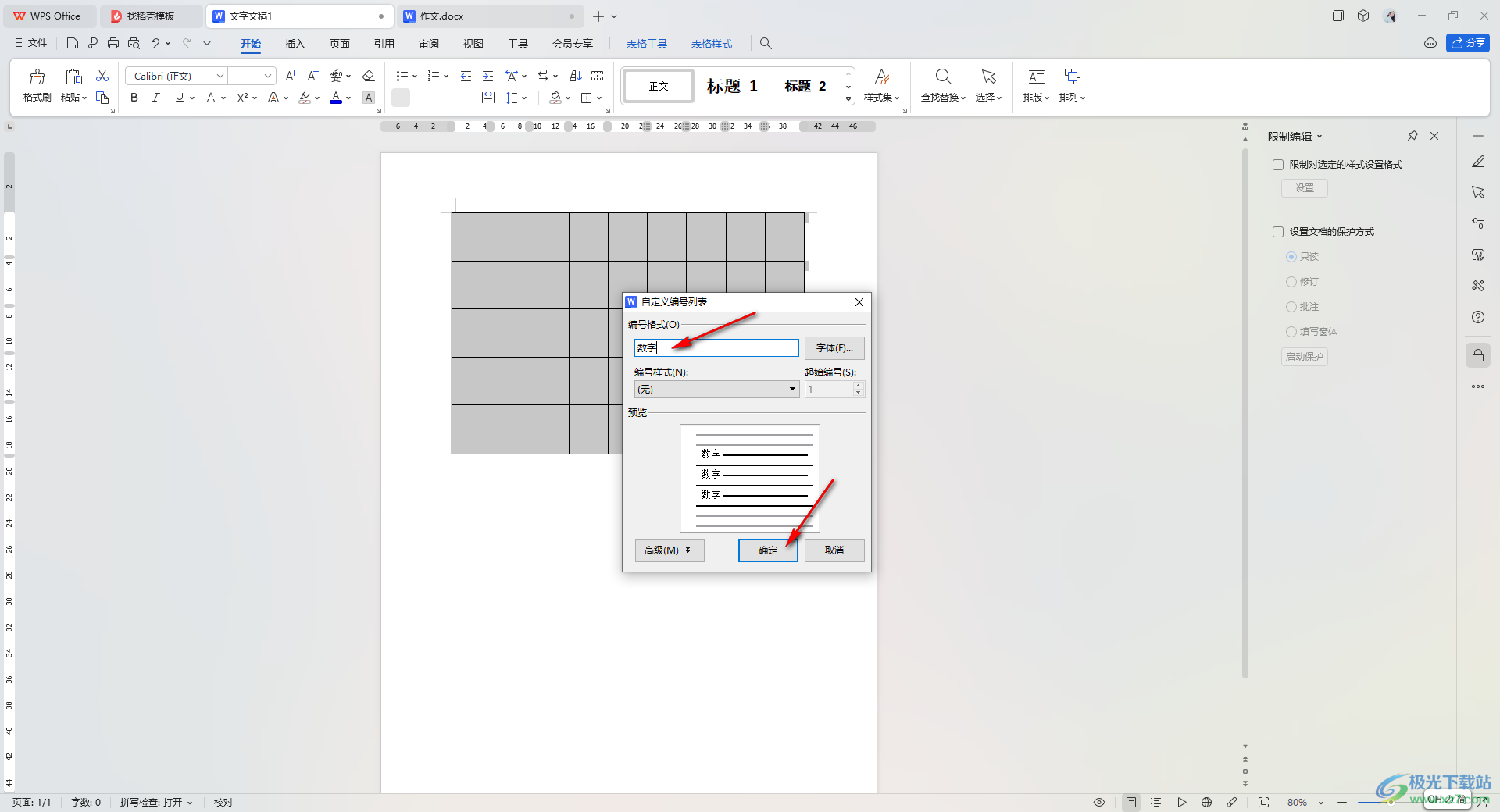This screenshot has width=1500, height=812.
Task: Click the print icon in quick access bar
Action: click(113, 43)
